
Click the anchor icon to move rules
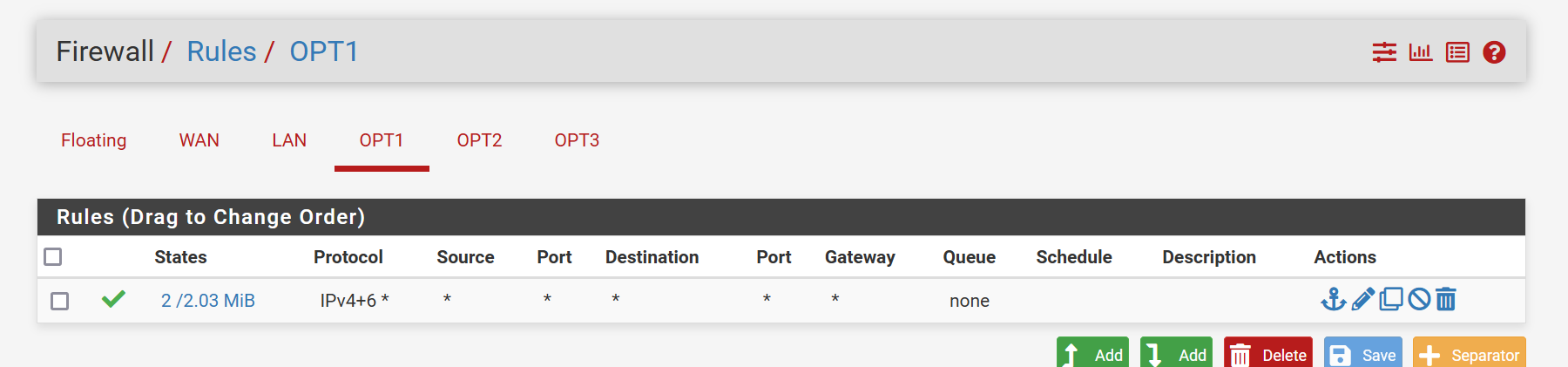coord(1334,299)
